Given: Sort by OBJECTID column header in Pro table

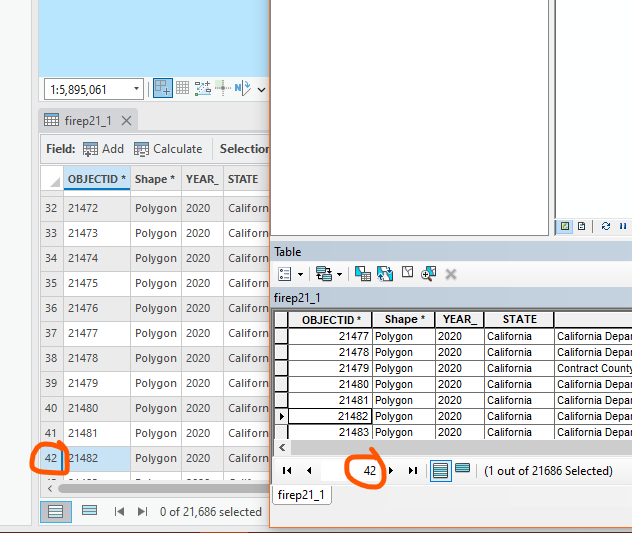Looking at the screenshot, I should click(x=97, y=179).
